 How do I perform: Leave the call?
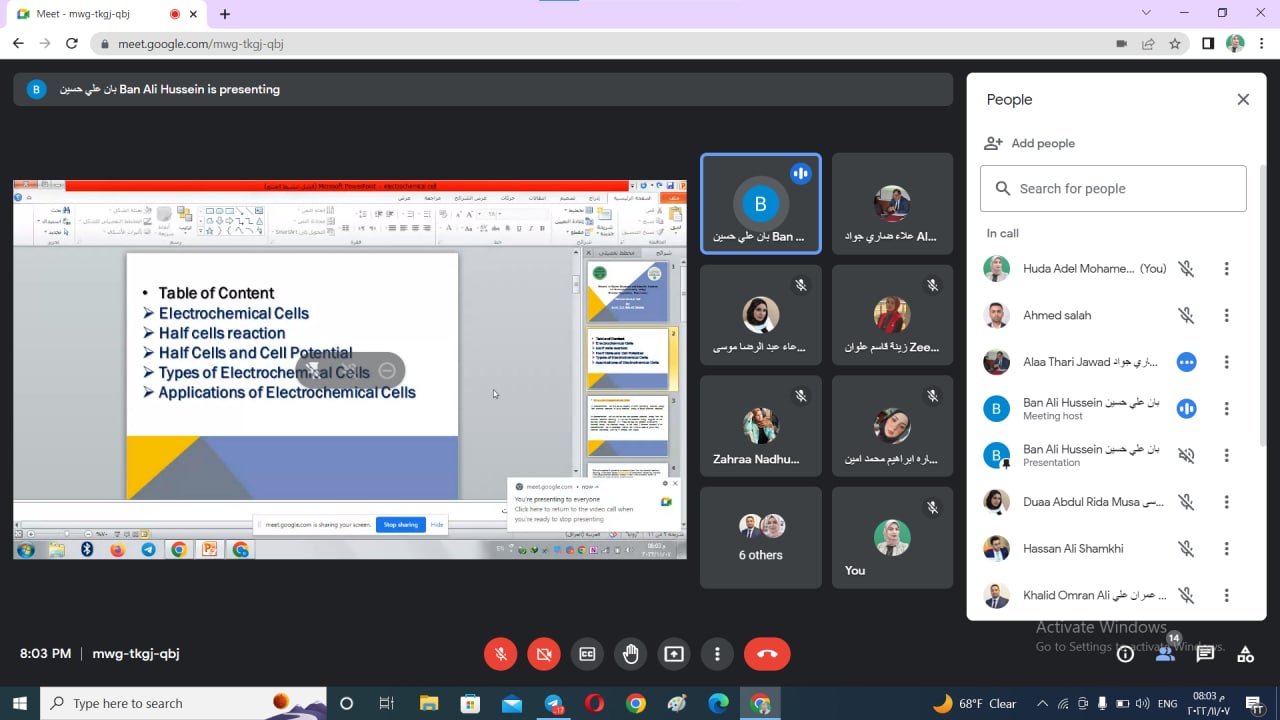pyautogui.click(x=767, y=654)
